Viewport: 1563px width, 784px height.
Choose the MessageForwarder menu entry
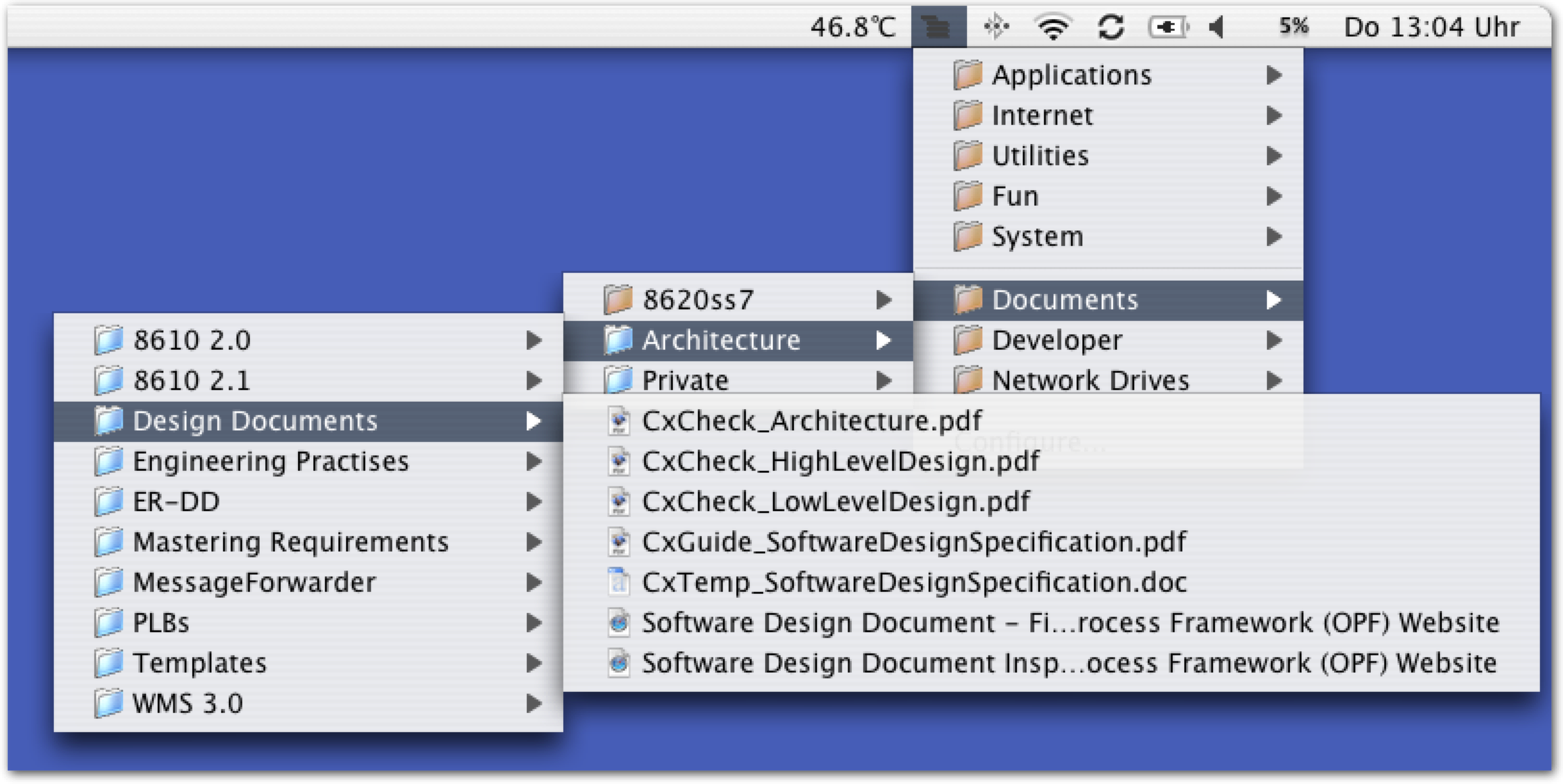tap(254, 582)
